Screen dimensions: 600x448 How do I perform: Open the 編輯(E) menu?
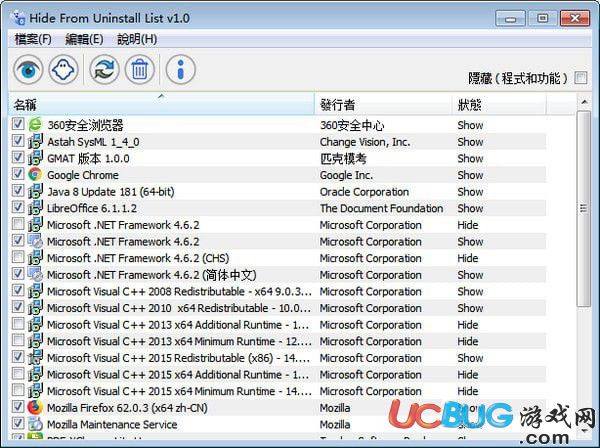(x=84, y=39)
